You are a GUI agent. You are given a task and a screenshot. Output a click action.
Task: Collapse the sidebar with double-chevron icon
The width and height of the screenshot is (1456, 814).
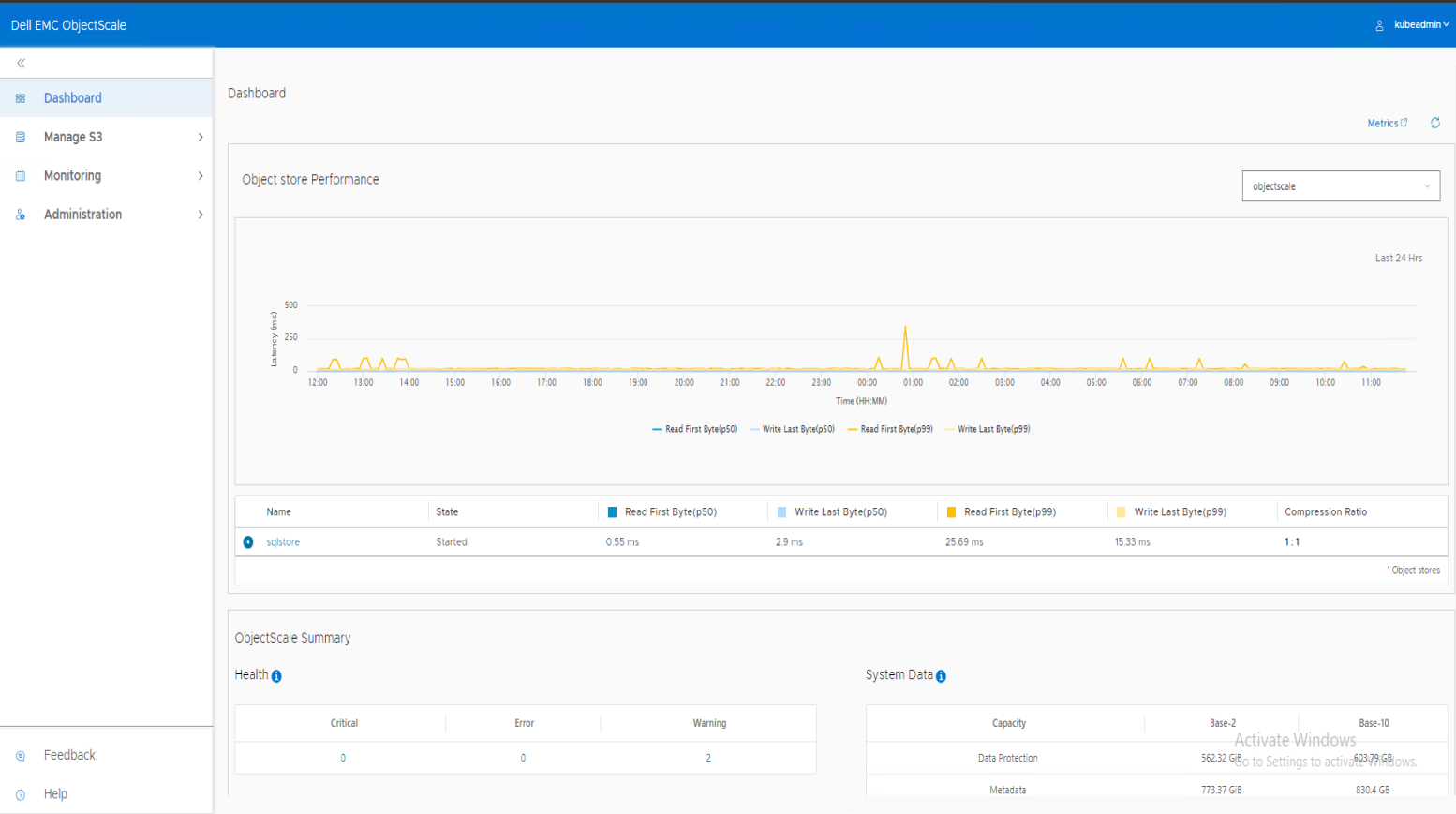point(21,63)
